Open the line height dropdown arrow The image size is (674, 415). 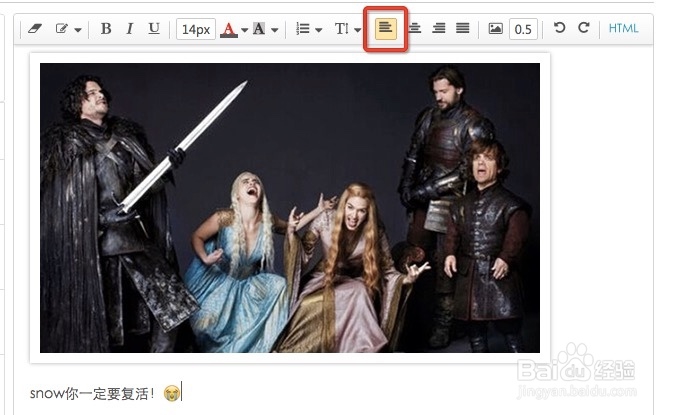coord(358,30)
